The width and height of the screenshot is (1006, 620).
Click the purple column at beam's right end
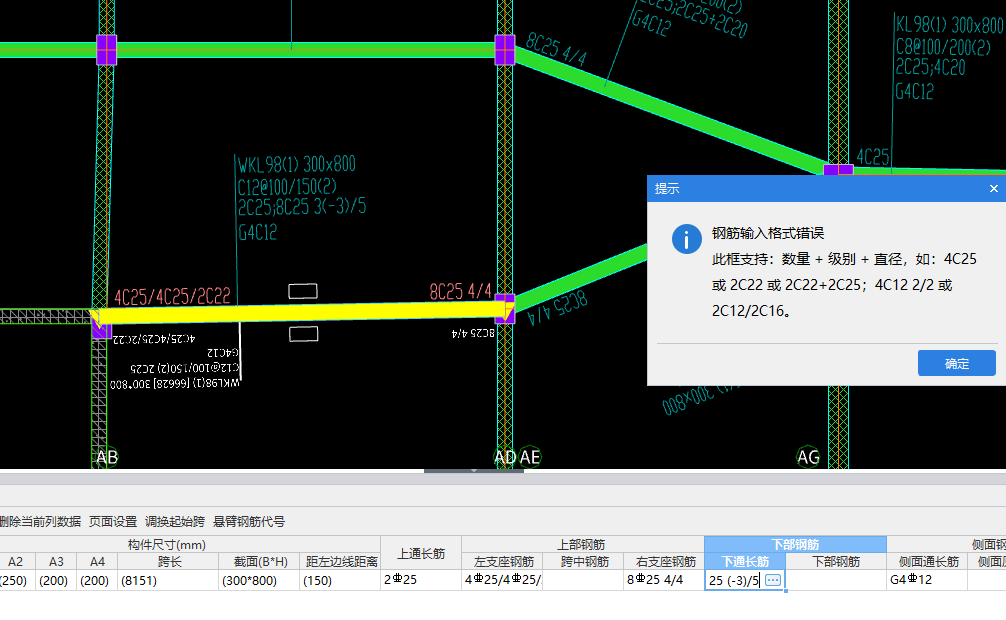[x=505, y=309]
